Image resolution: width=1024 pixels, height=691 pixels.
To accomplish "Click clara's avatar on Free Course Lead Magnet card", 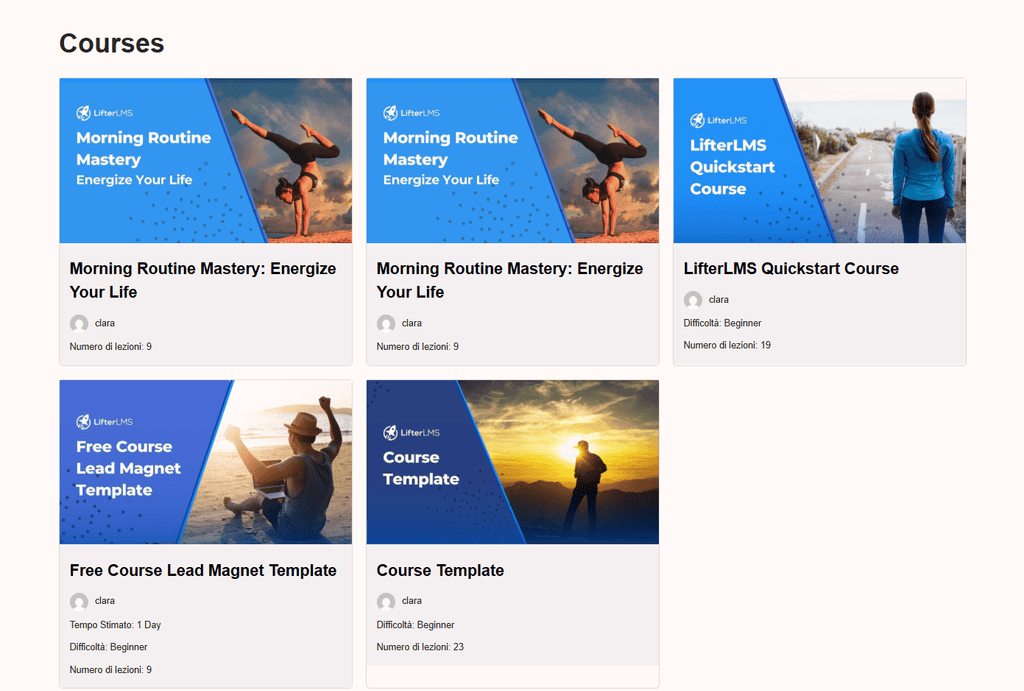I will coord(79,602).
